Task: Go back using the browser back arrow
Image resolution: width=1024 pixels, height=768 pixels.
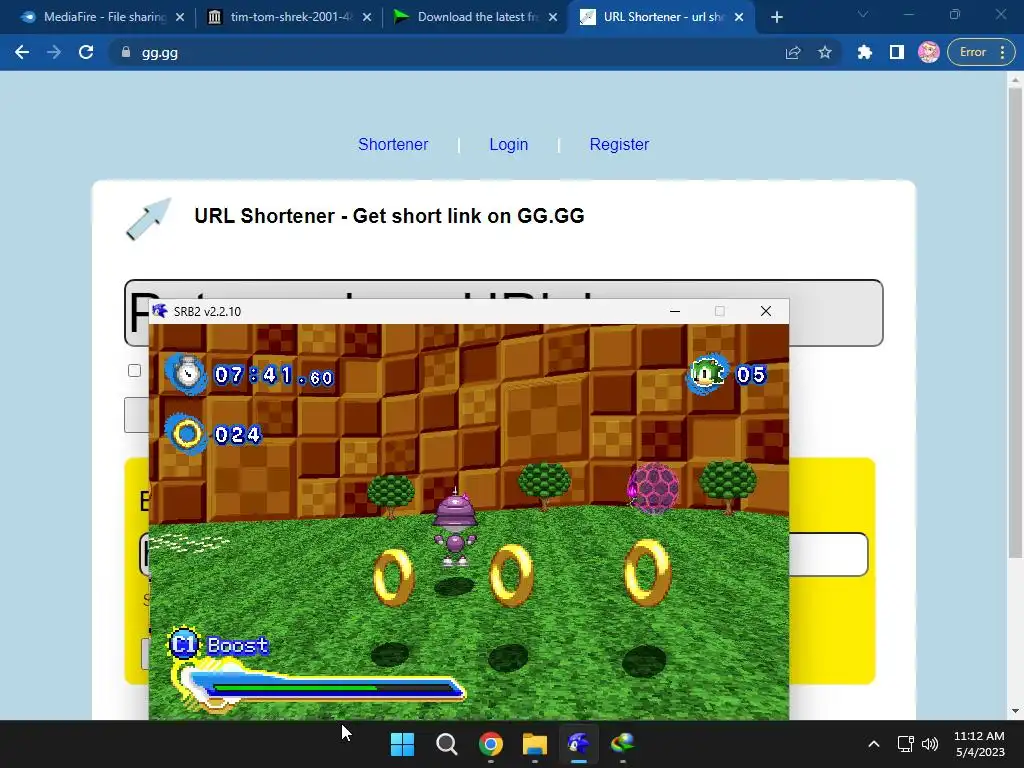Action: (22, 52)
